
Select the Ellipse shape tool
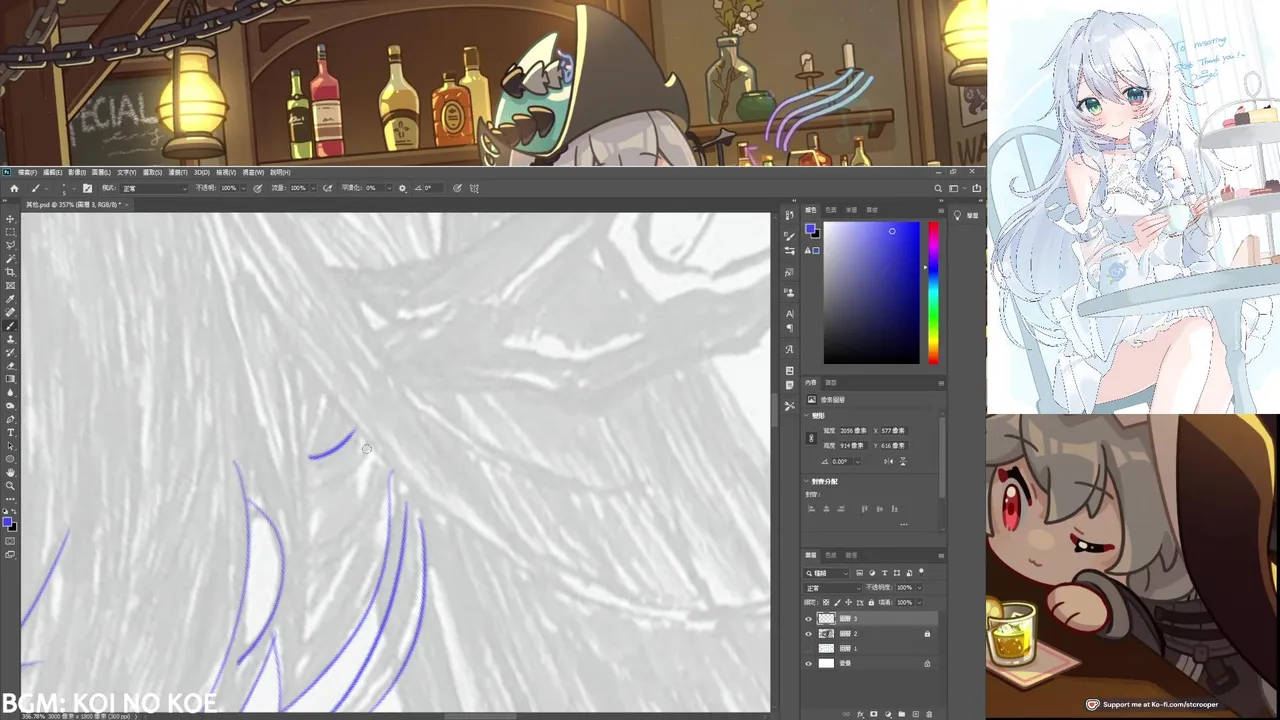coord(11,459)
